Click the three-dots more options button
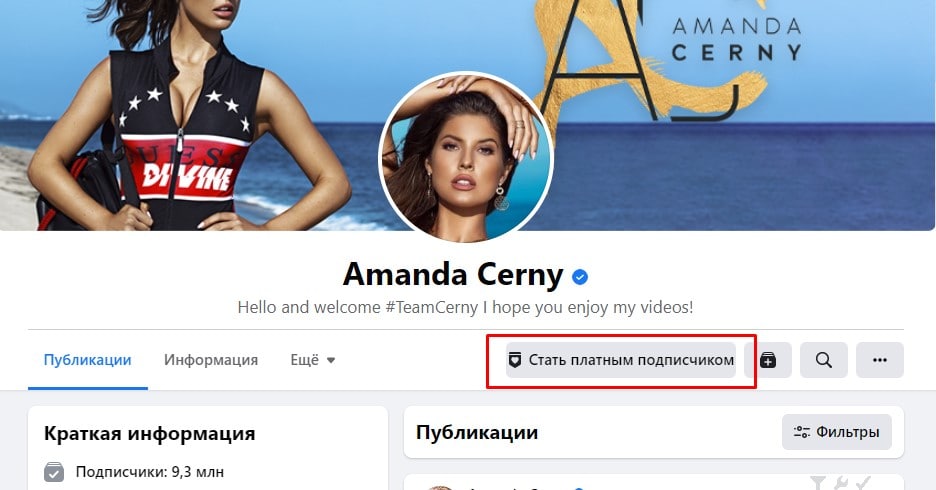Screen dimensions: 936x490 [x=880, y=360]
